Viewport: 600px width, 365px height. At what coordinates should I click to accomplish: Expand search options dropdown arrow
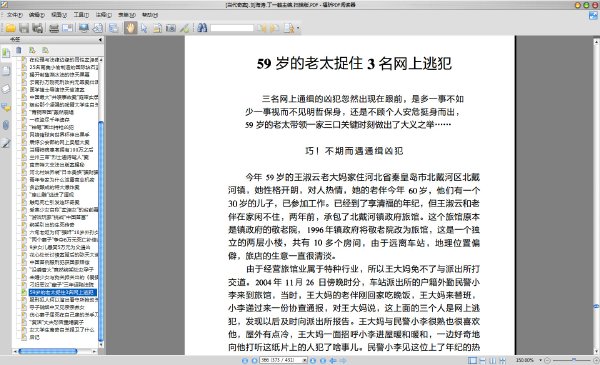[x=298, y=28]
